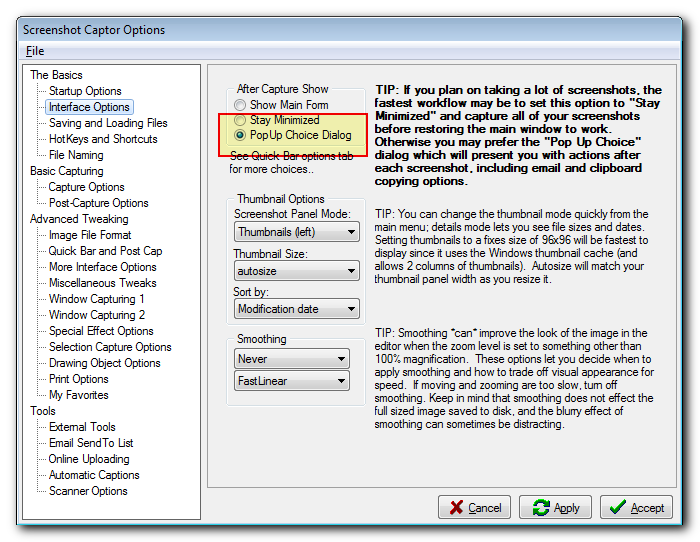Open HotKeys and Shortcuts settings
This screenshot has height=542, width=700.
click(103, 139)
